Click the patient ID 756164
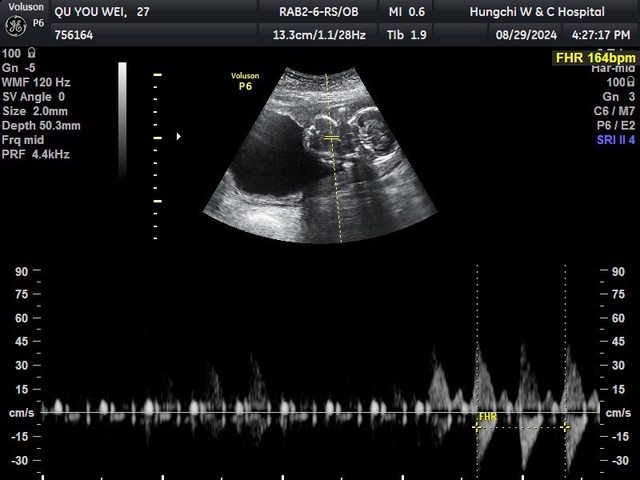The width and height of the screenshot is (640, 480). pos(74,35)
